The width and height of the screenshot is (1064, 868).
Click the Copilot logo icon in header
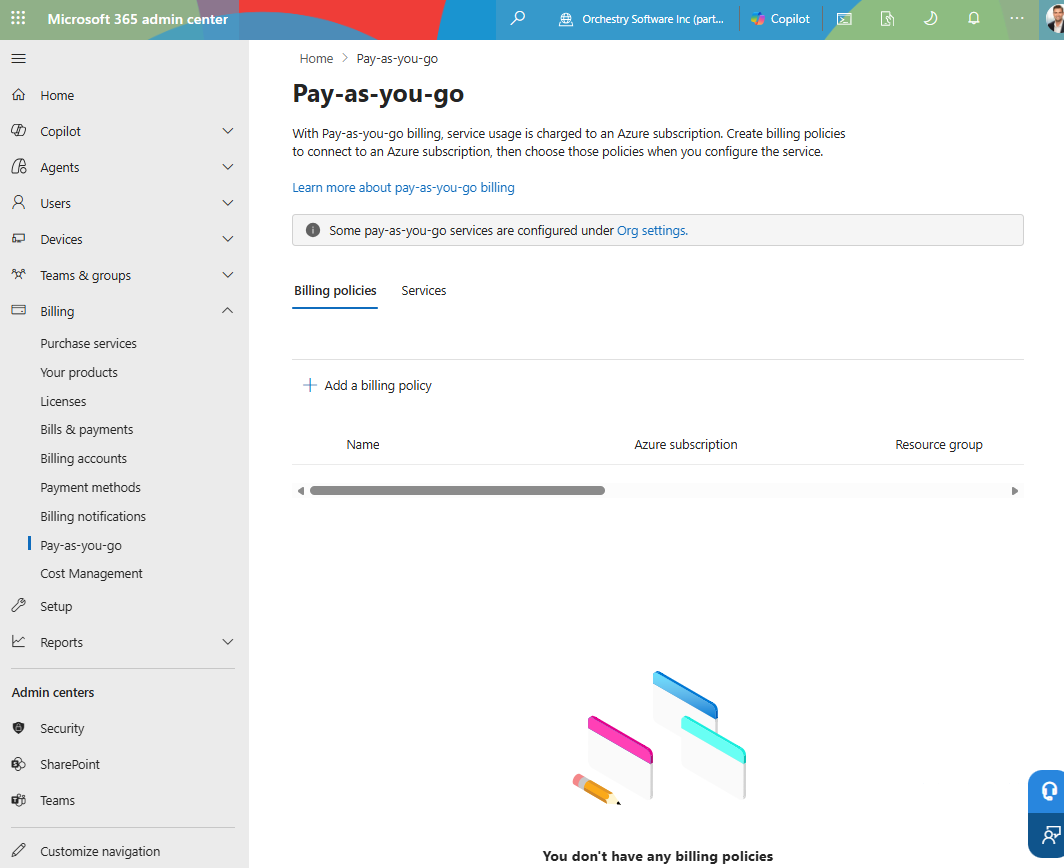(x=758, y=19)
